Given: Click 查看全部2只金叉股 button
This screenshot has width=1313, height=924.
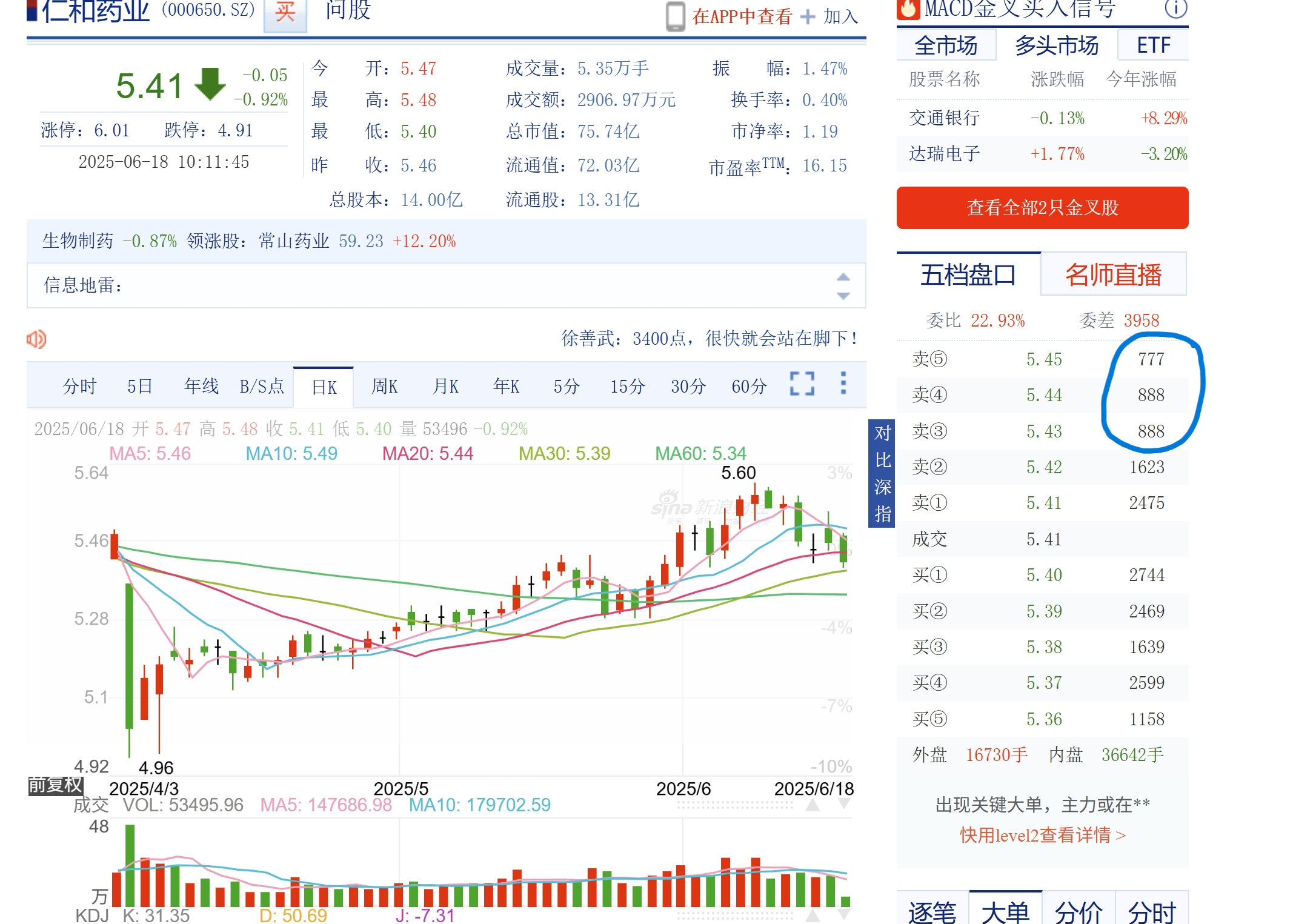Looking at the screenshot, I should point(1042,208).
